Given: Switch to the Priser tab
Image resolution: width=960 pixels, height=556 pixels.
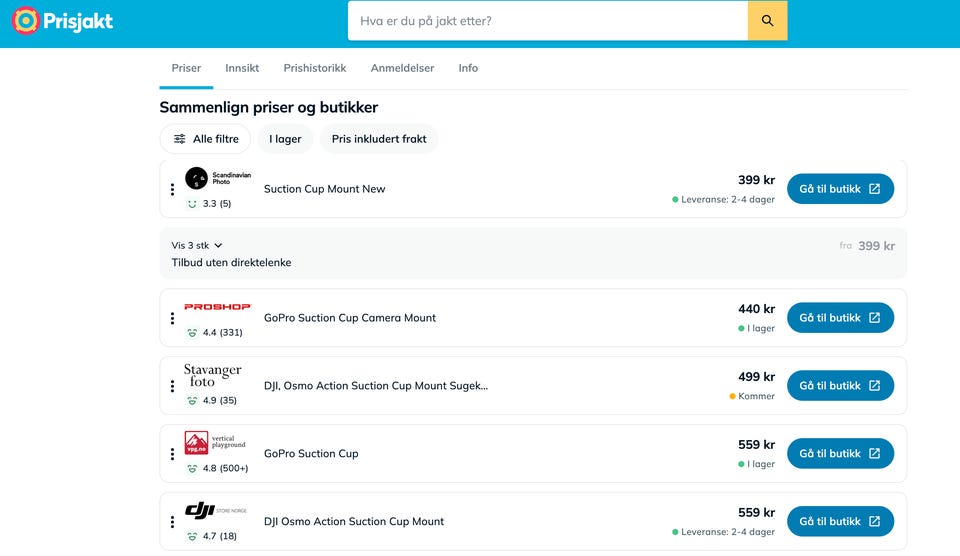Looking at the screenshot, I should pyautogui.click(x=186, y=68).
